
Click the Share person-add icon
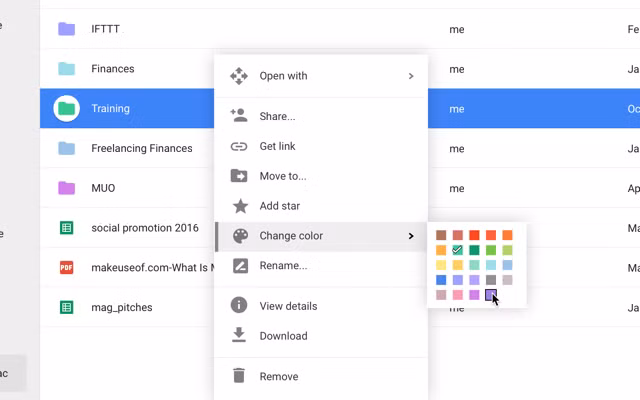(x=239, y=116)
